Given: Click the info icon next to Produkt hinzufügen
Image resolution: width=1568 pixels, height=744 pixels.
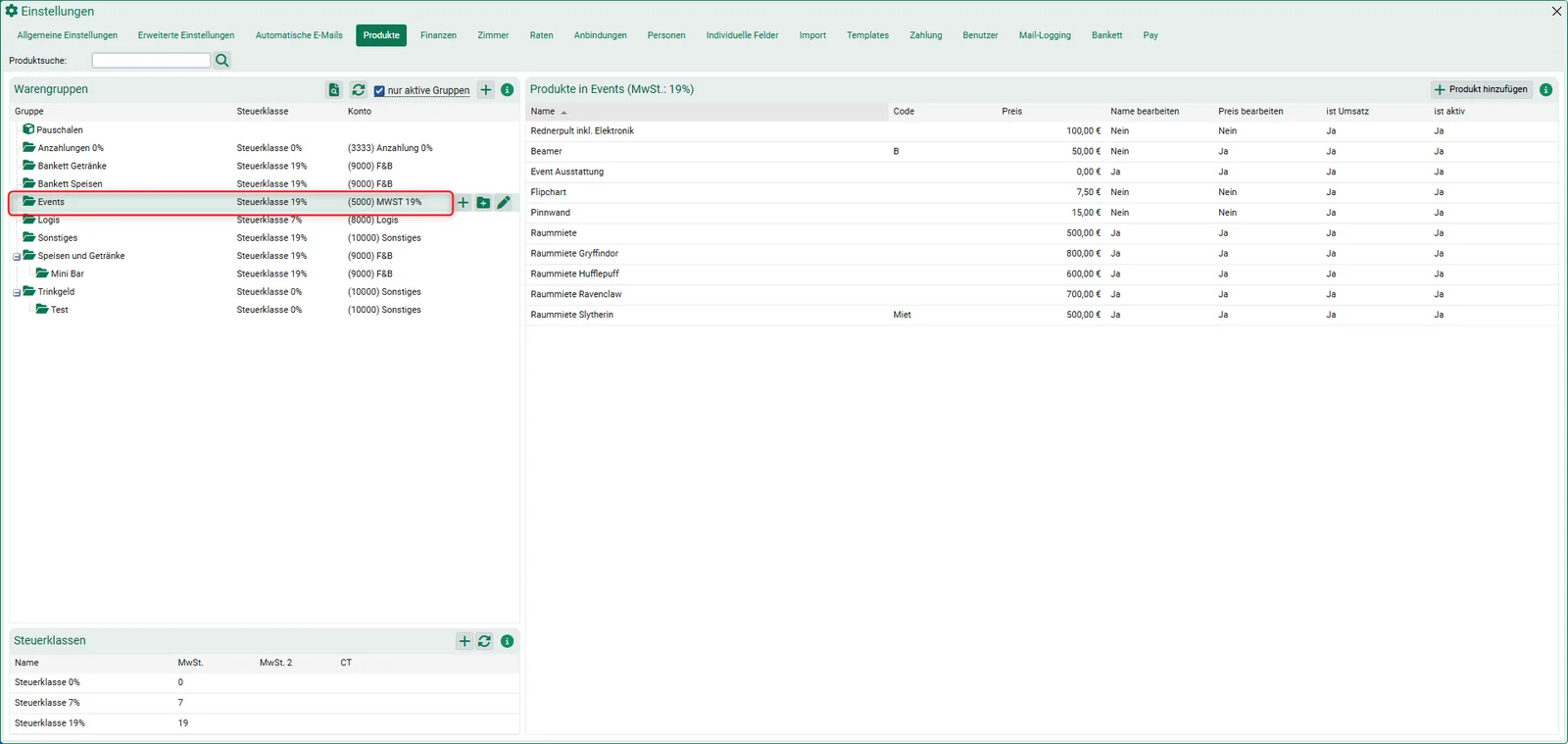Looking at the screenshot, I should click(1546, 89).
